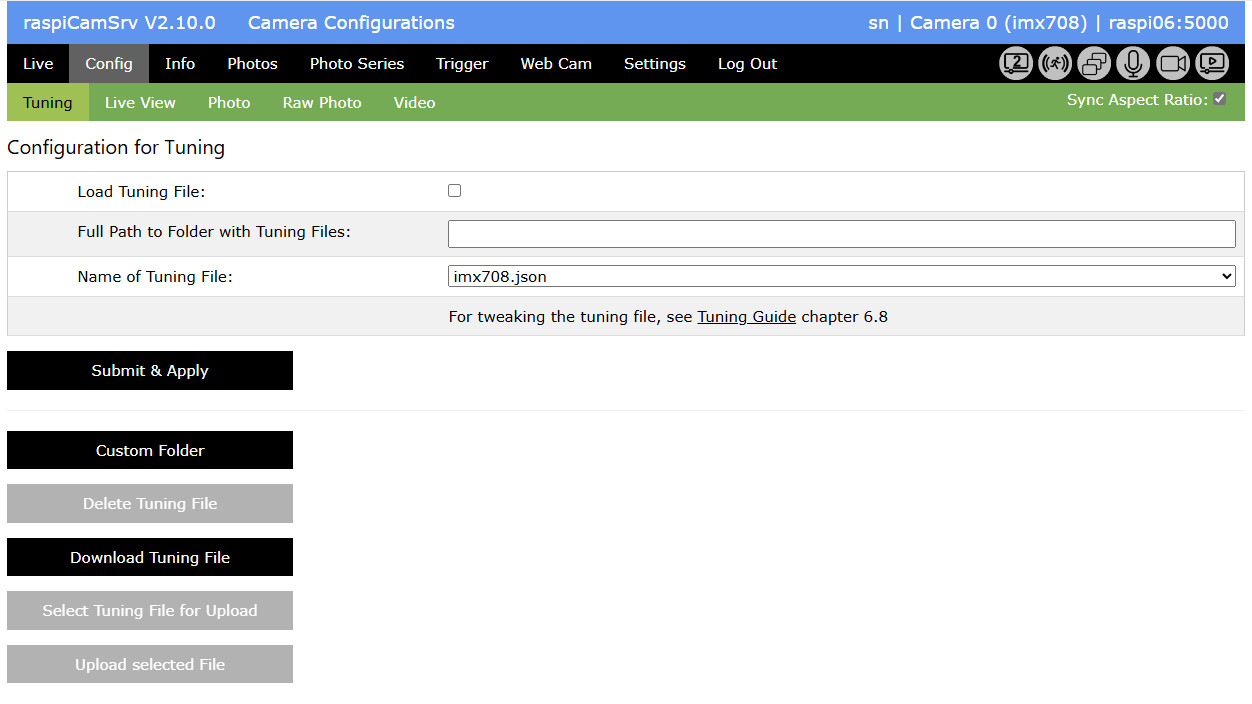Open the Web Cam menu
This screenshot has height=704, width=1252.
(x=556, y=64)
